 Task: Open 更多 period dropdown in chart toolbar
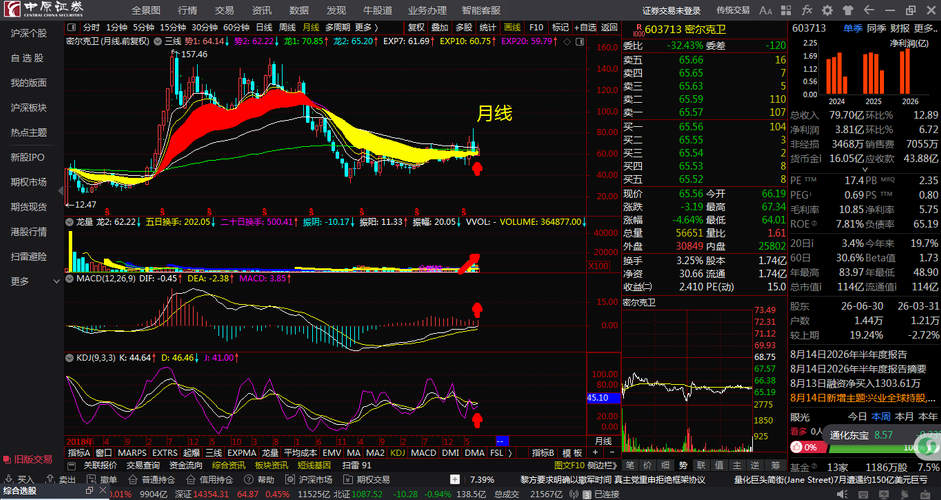366,27
